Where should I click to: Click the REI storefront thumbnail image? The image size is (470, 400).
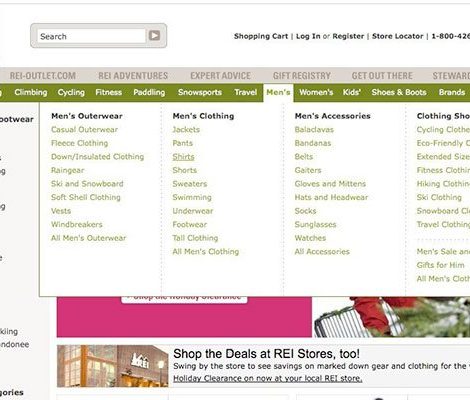113,366
